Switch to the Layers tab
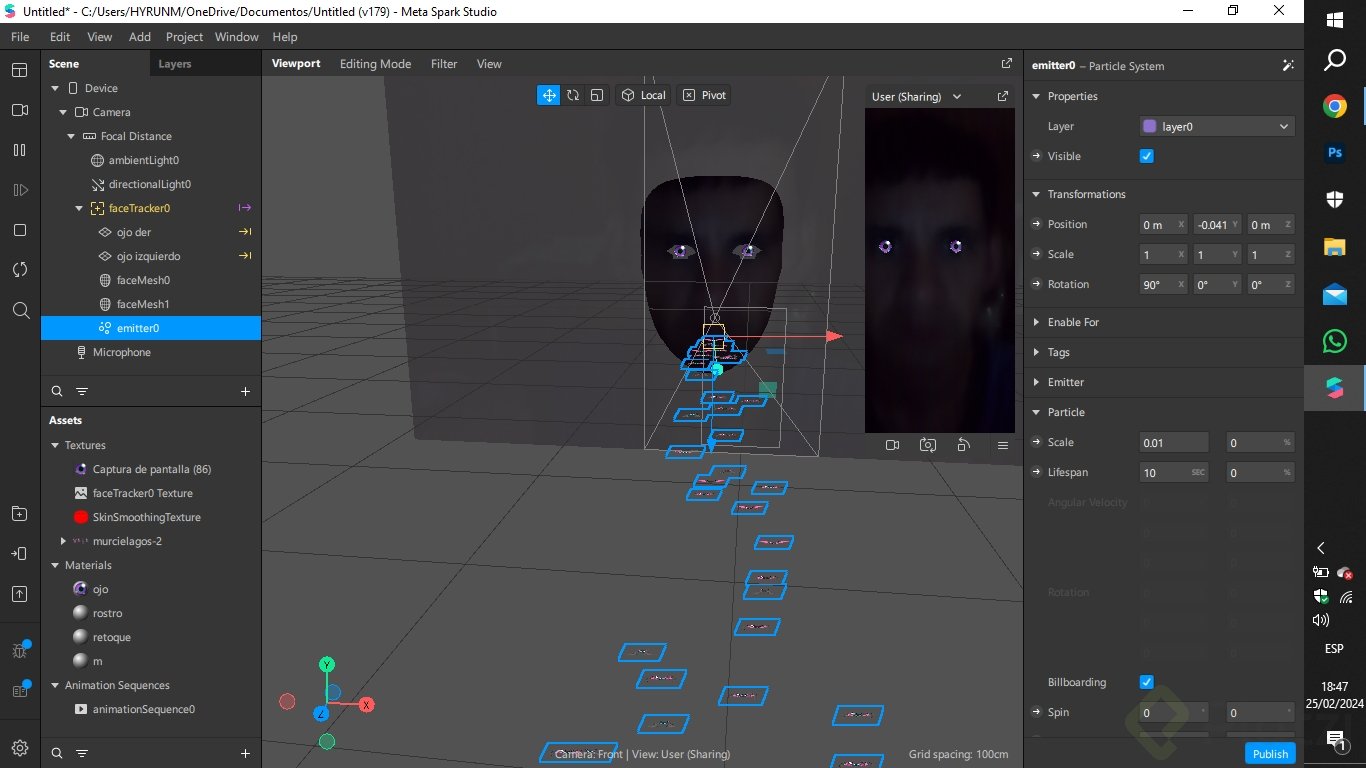The height and width of the screenshot is (768, 1366). click(x=175, y=64)
